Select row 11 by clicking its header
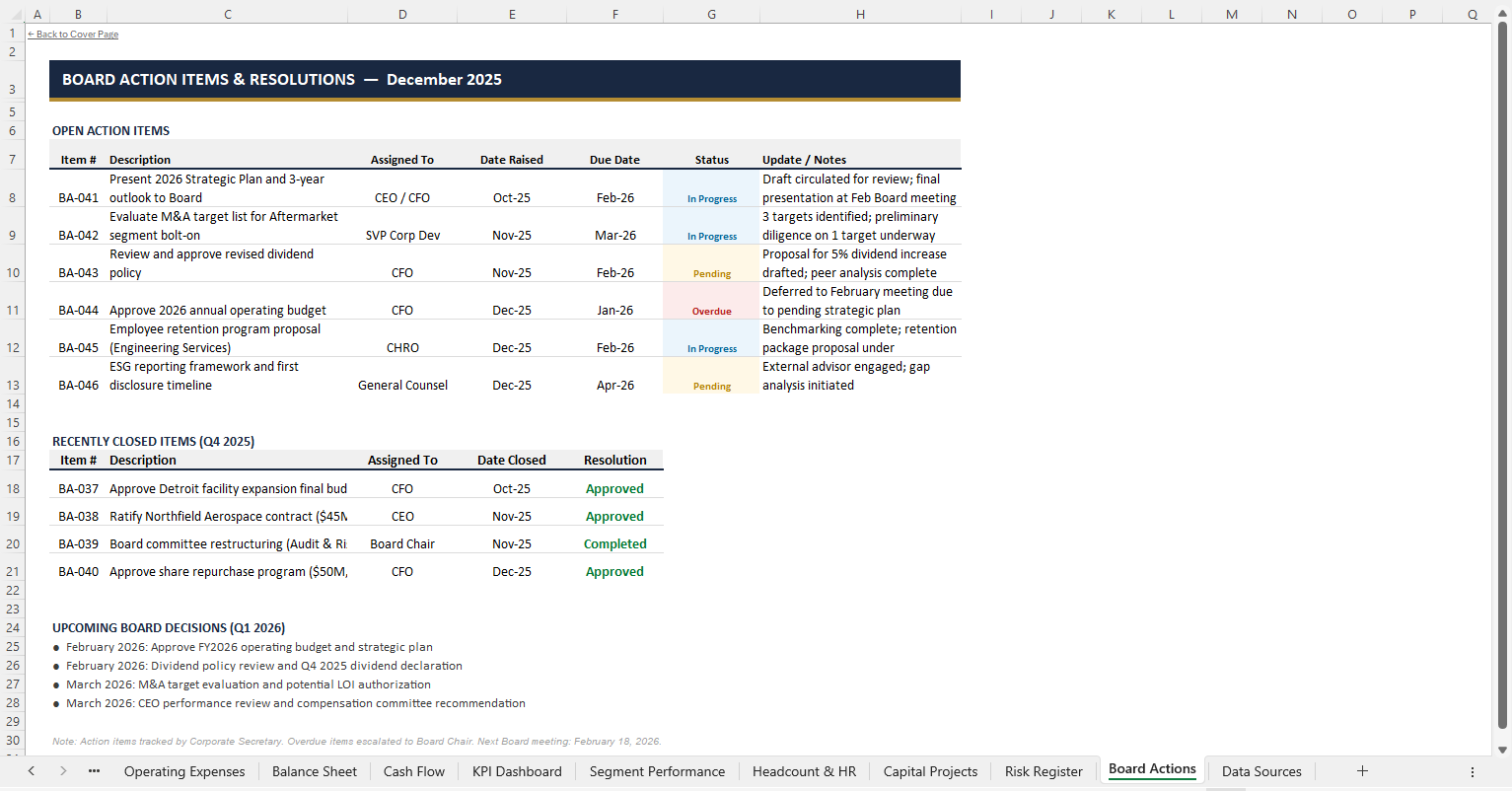The height and width of the screenshot is (791, 1512). [x=12, y=310]
